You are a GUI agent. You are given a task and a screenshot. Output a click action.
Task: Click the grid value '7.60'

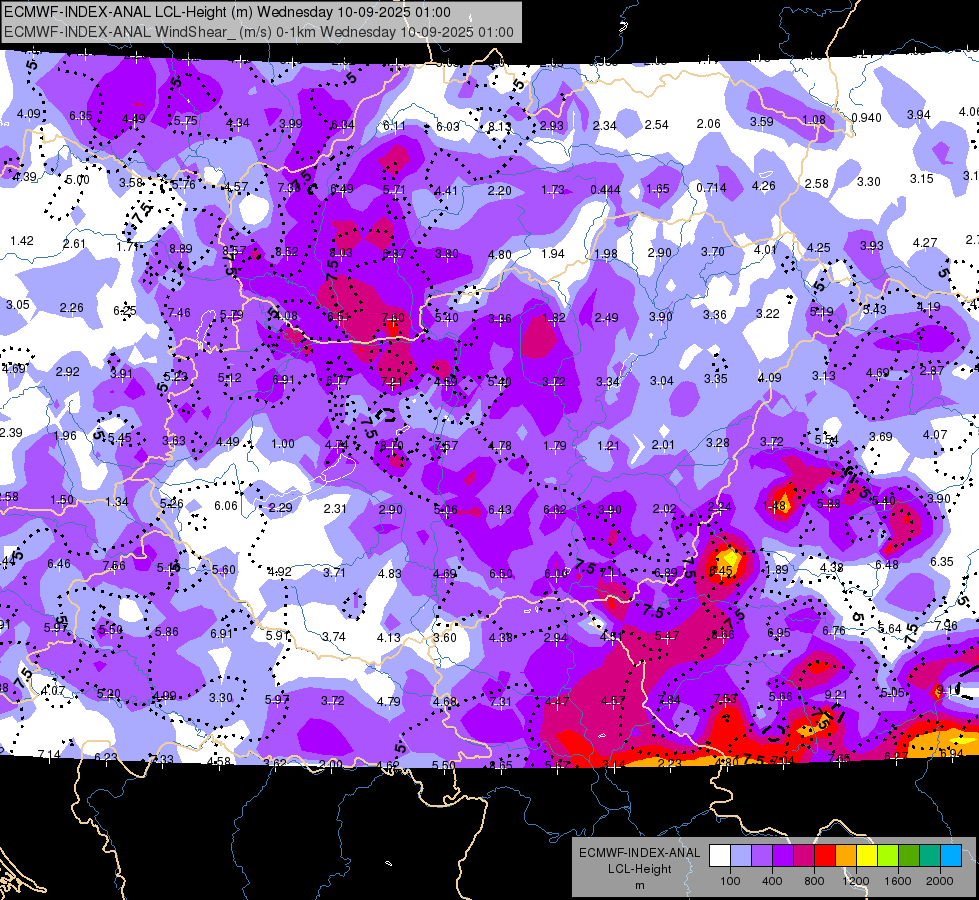coord(393,318)
